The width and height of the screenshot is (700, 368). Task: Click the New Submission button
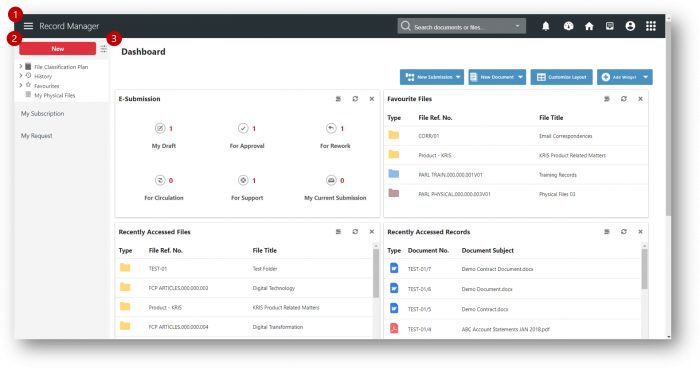(432, 77)
